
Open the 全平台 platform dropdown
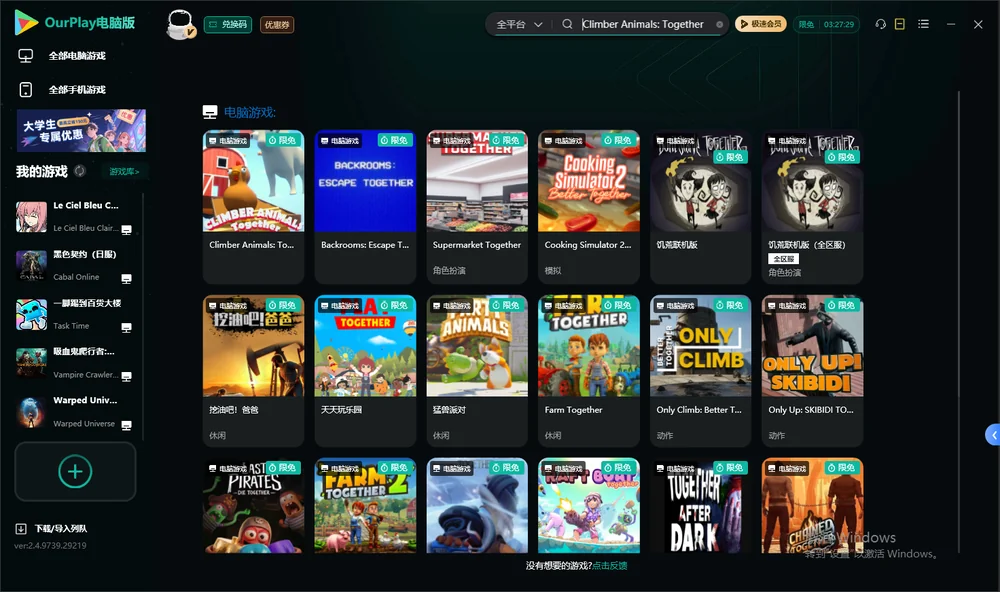click(x=519, y=24)
